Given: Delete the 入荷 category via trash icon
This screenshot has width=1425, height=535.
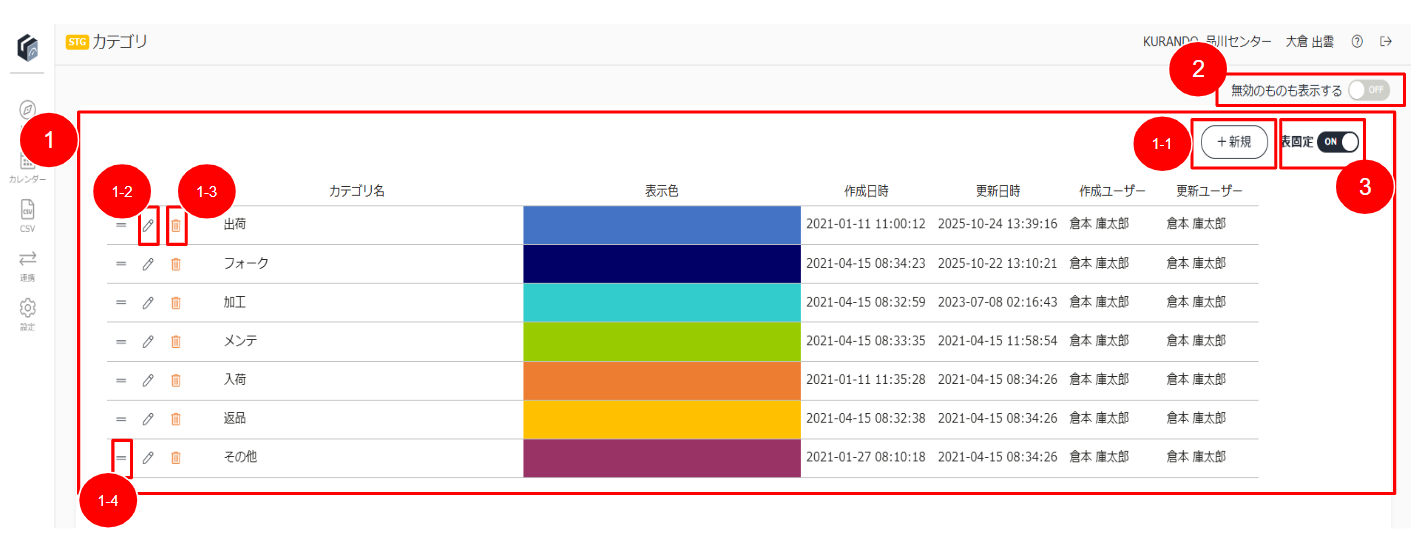Looking at the screenshot, I should coord(176,380).
